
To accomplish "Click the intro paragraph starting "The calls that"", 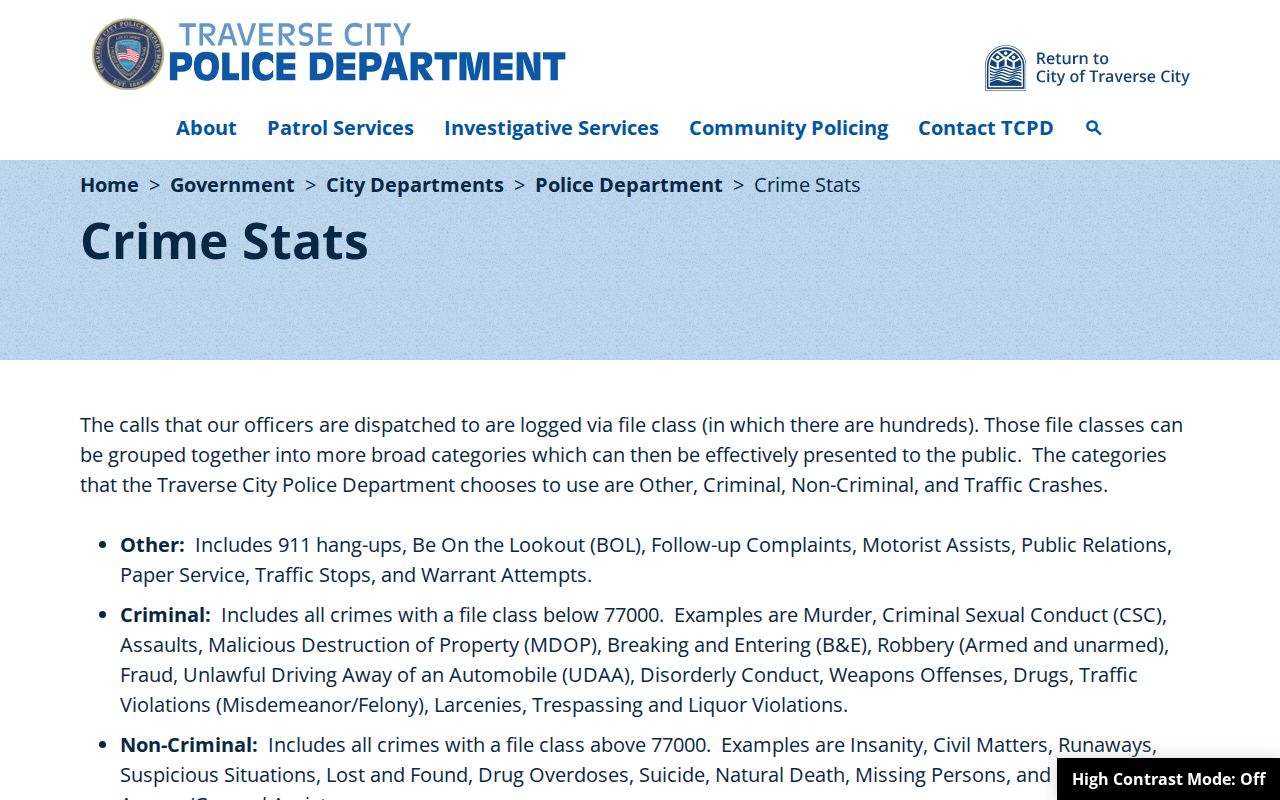I will pos(631,455).
